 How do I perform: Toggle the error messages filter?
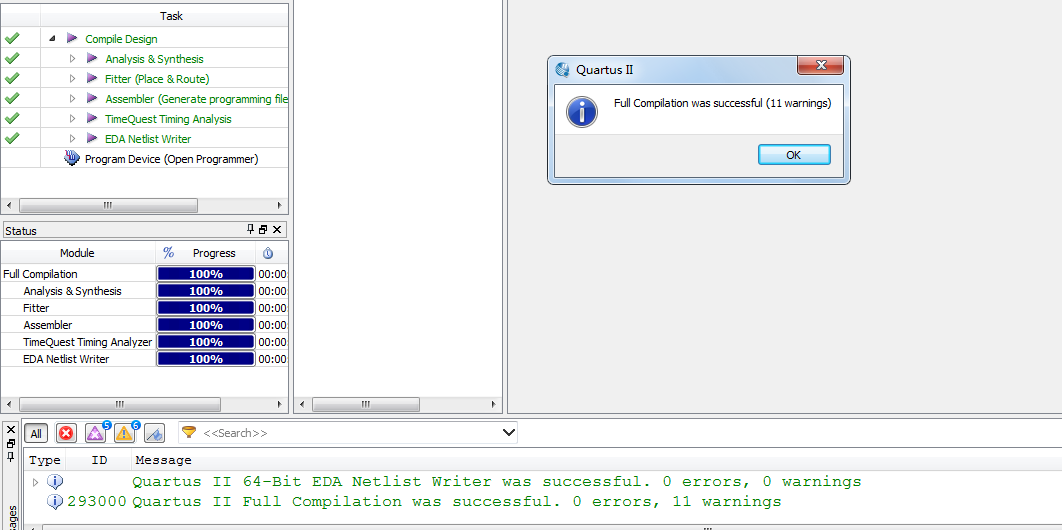tap(66, 433)
